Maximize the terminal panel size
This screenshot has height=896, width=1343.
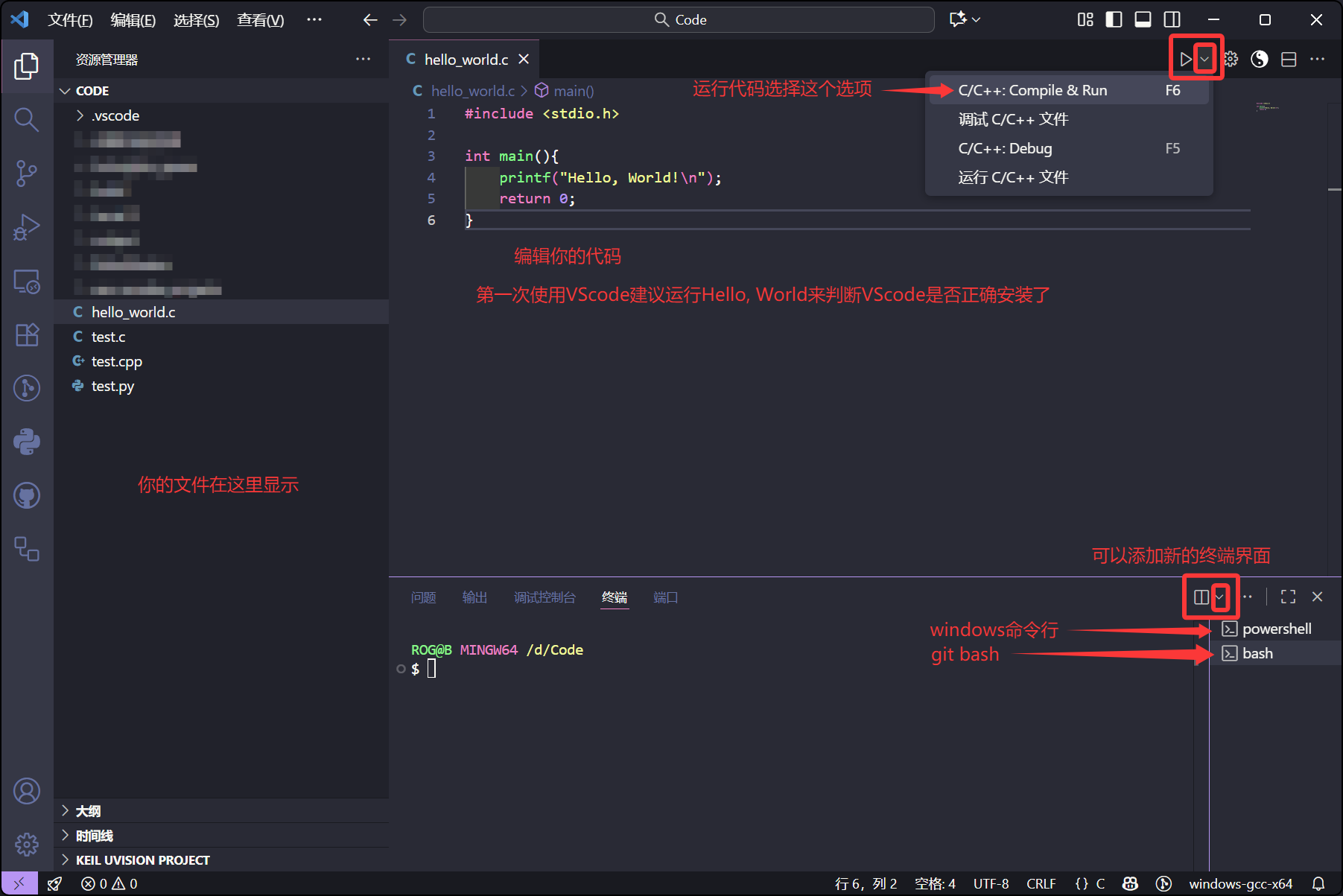click(1288, 597)
